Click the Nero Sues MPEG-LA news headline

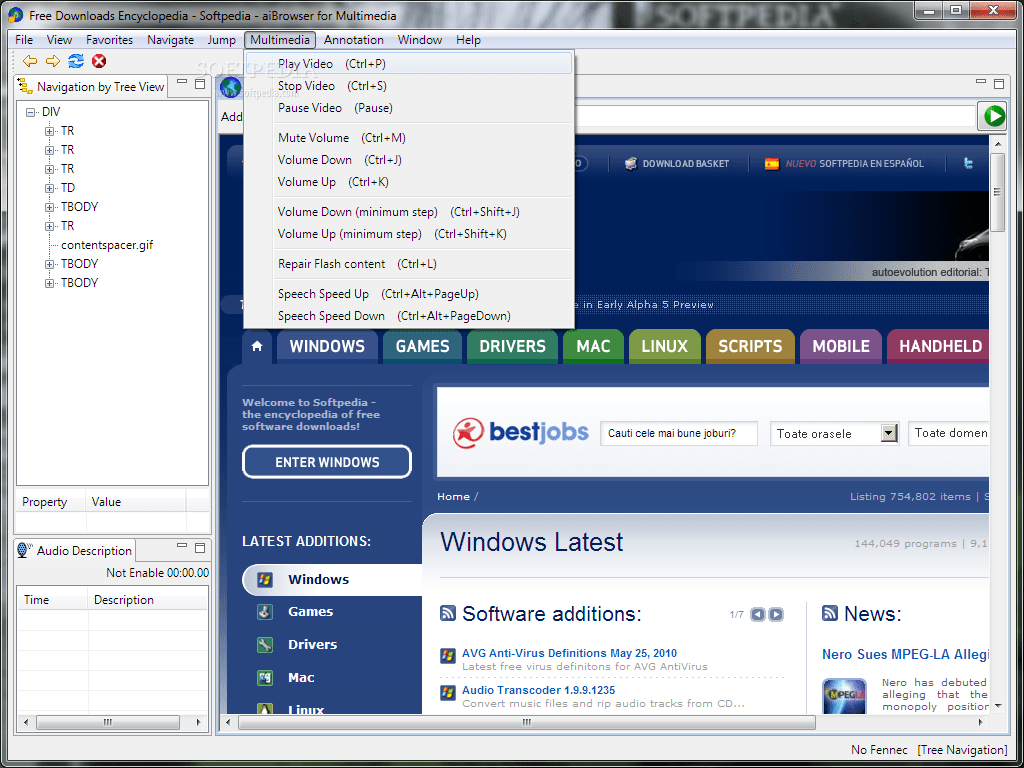point(905,654)
